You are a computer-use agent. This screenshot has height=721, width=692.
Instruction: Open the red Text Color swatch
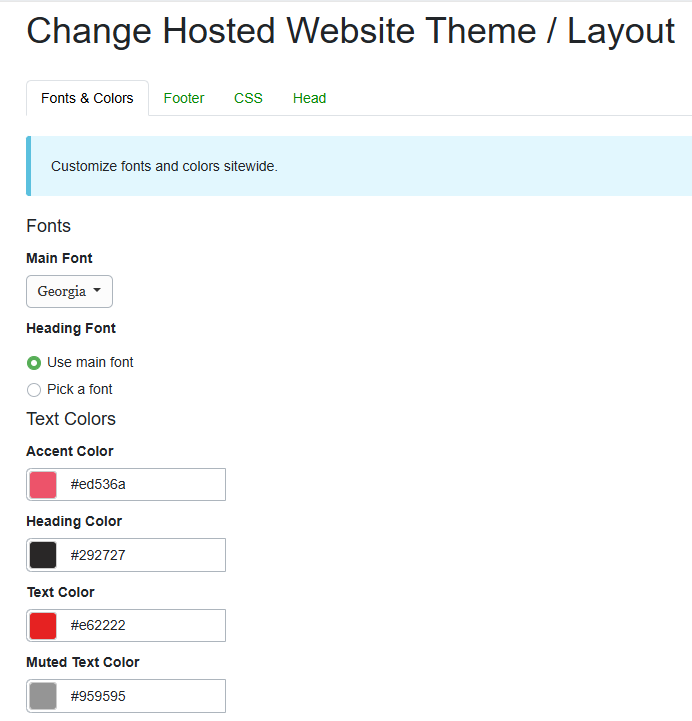click(43, 626)
